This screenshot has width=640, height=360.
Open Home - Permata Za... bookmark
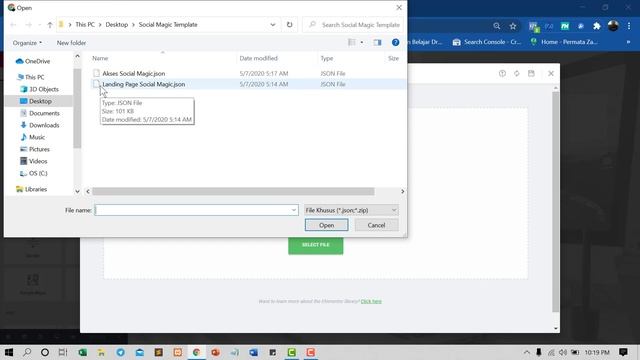pyautogui.click(x=564, y=42)
